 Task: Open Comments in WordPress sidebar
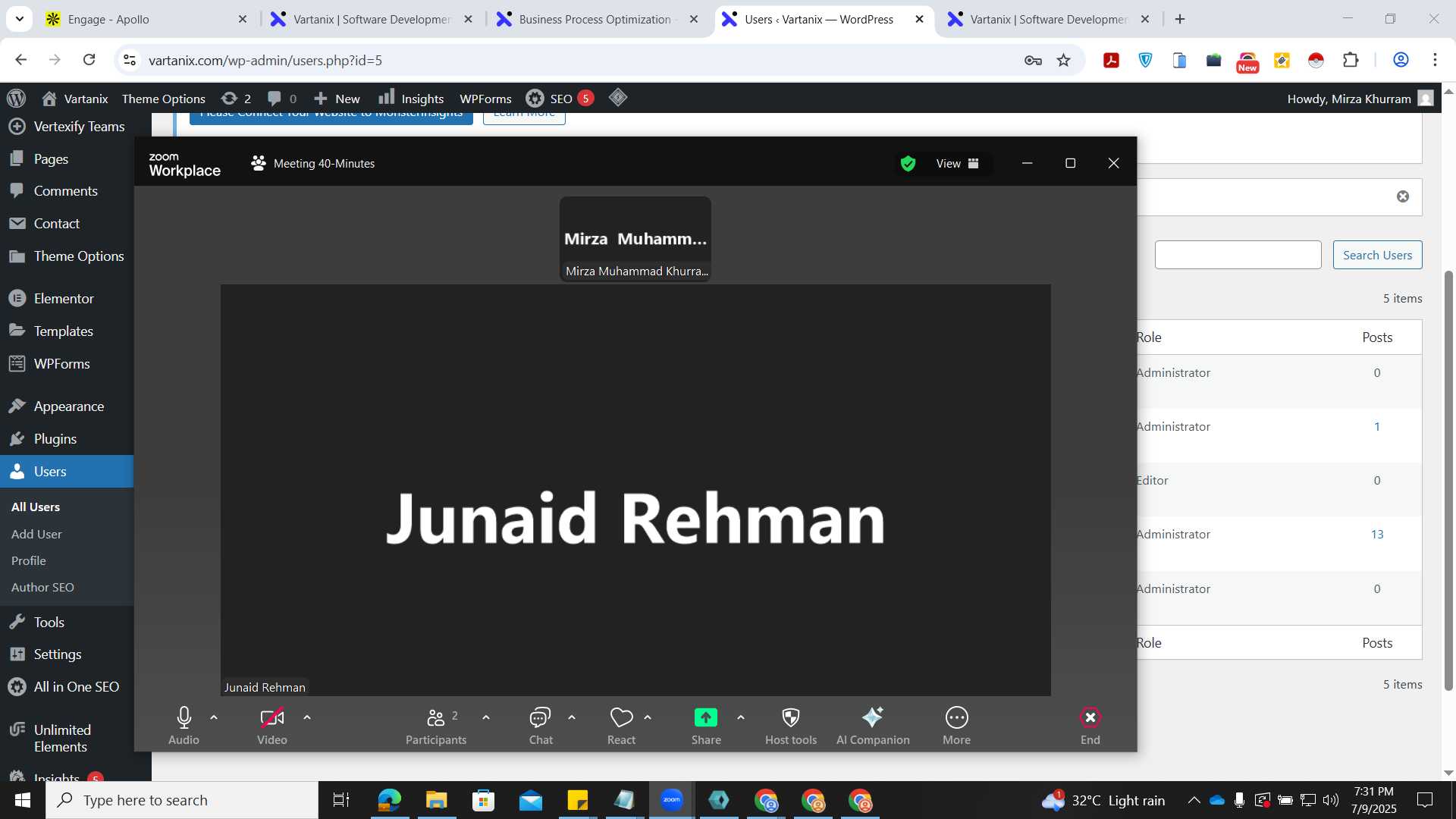[67, 191]
